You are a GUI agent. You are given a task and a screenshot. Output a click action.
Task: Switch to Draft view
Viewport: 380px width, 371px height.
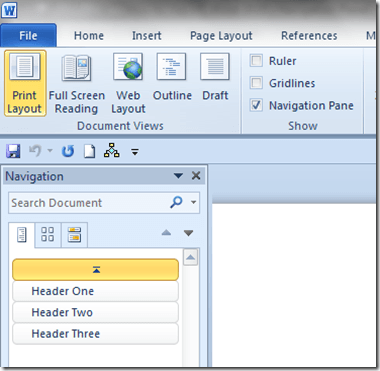click(x=215, y=77)
